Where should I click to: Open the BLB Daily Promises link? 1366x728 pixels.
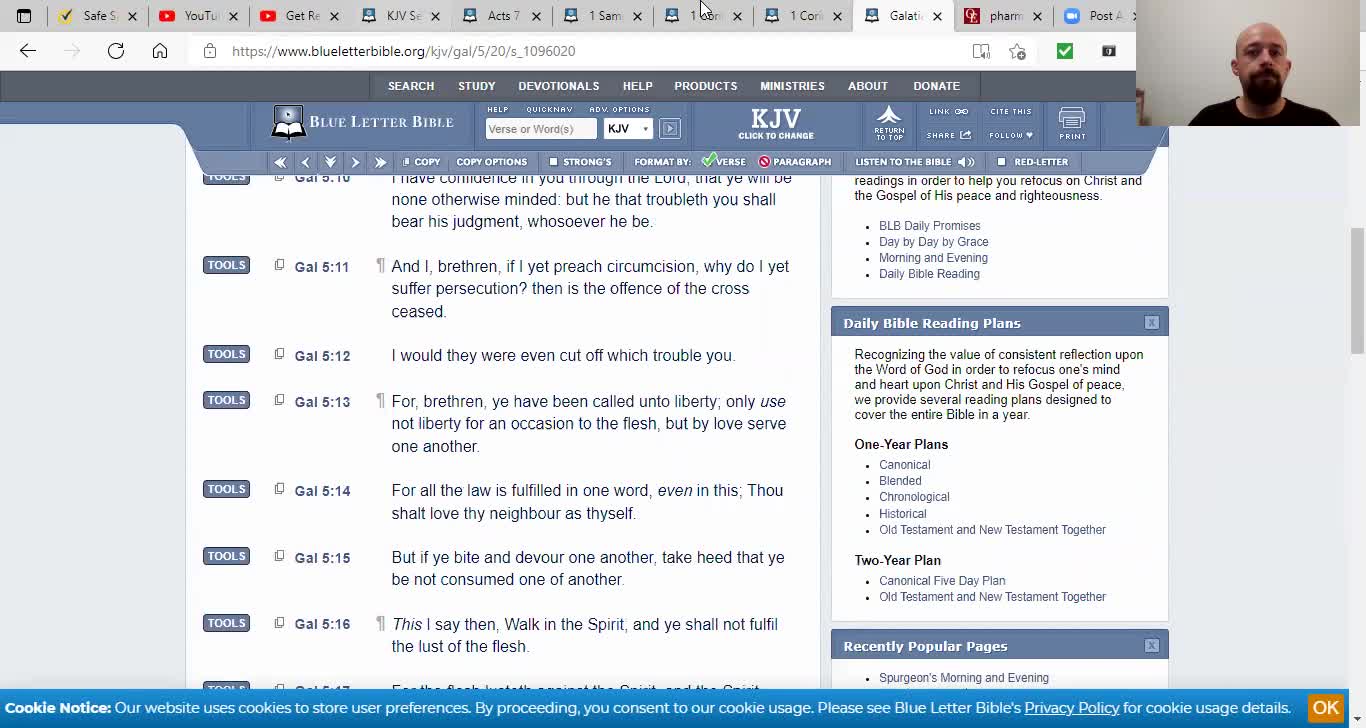pos(930,226)
